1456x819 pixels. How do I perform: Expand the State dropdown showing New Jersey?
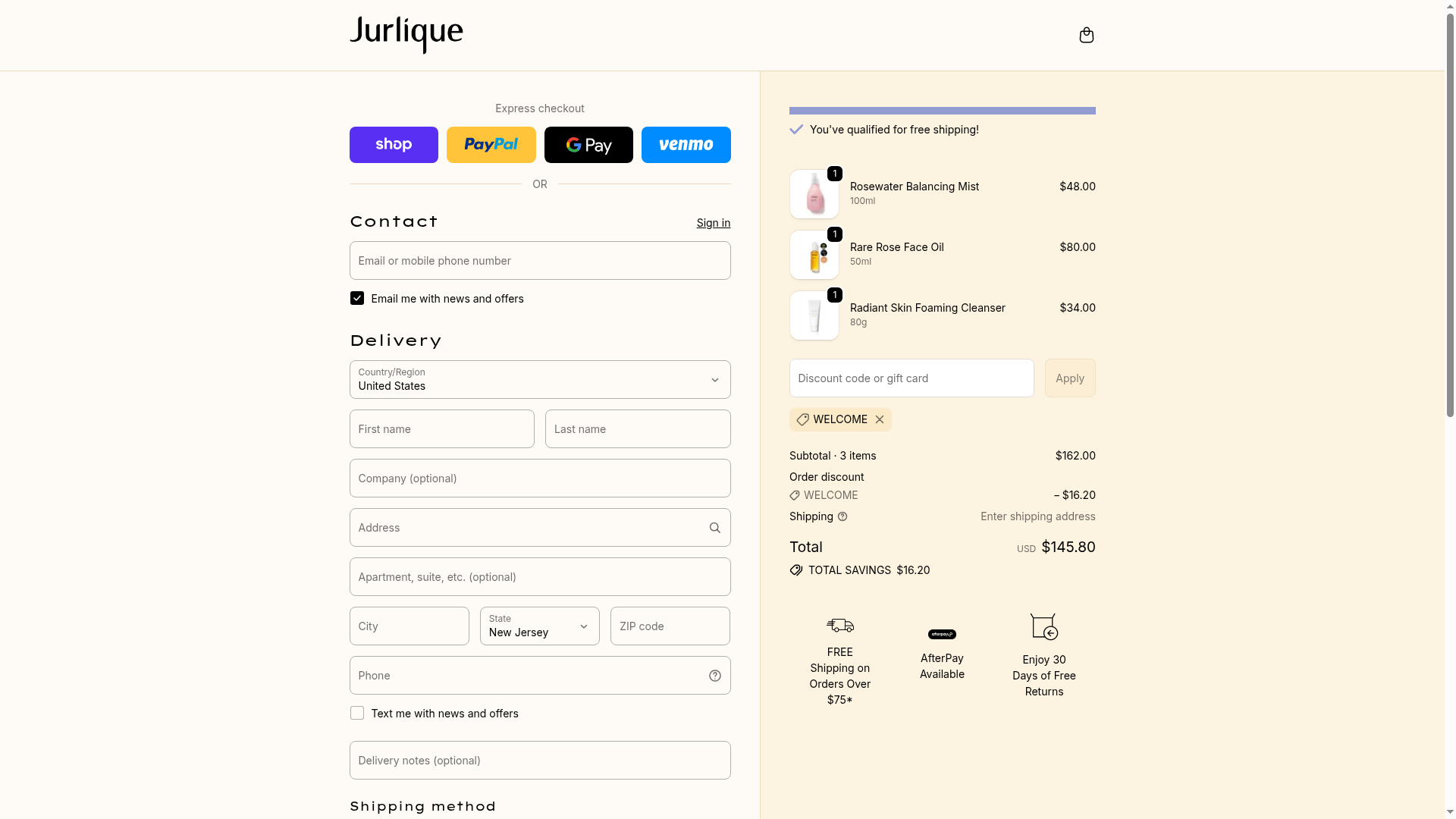[539, 626]
